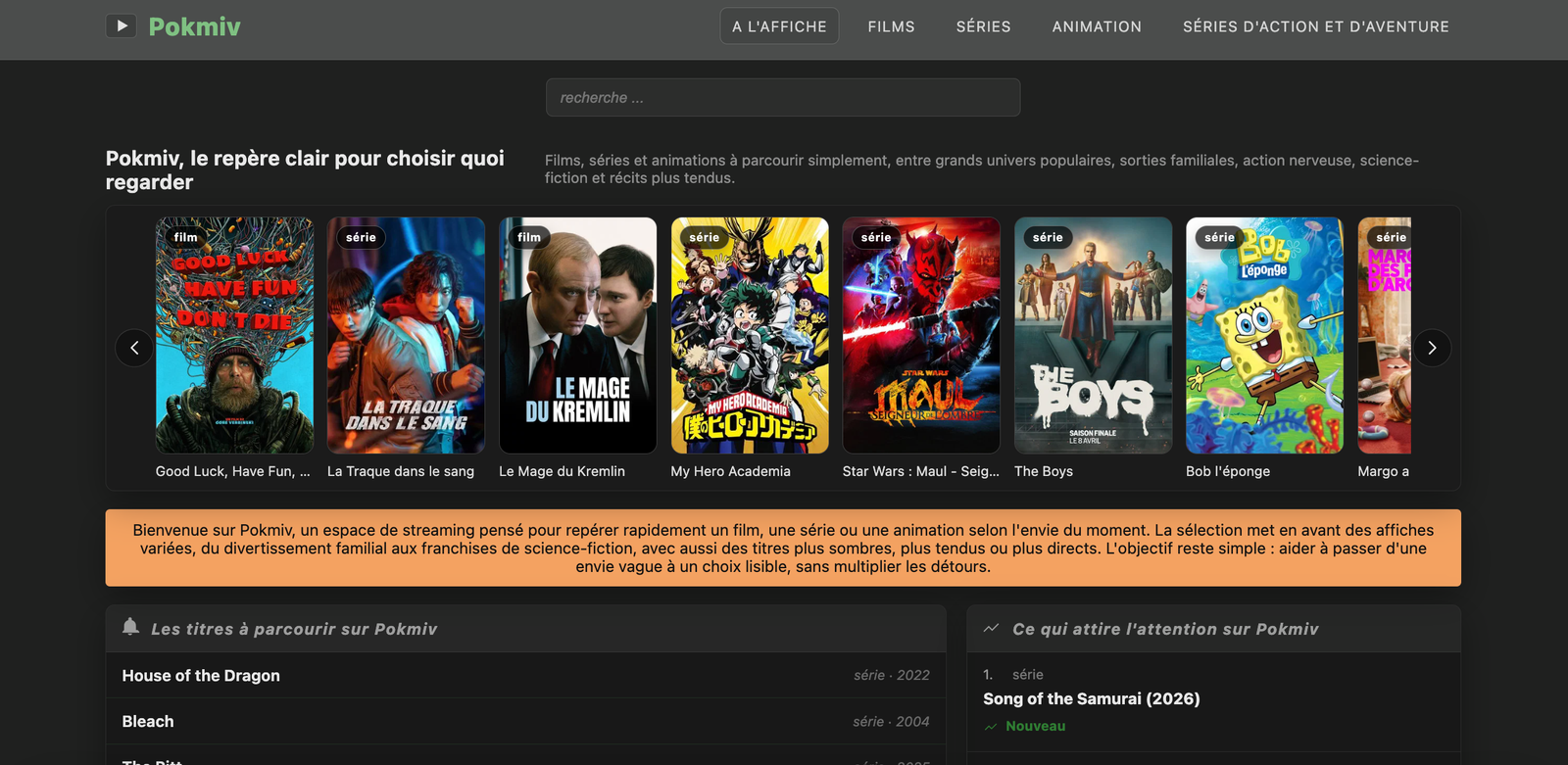Open the House of the Dragon row
Screen dimensions: 1568x765
click(525, 676)
